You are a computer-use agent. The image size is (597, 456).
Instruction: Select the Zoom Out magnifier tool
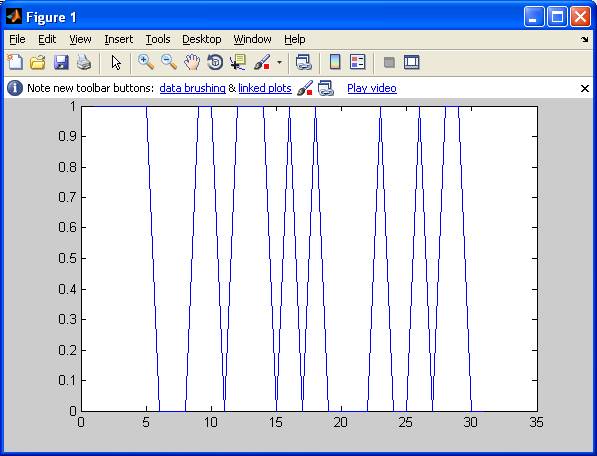pyautogui.click(x=169, y=62)
